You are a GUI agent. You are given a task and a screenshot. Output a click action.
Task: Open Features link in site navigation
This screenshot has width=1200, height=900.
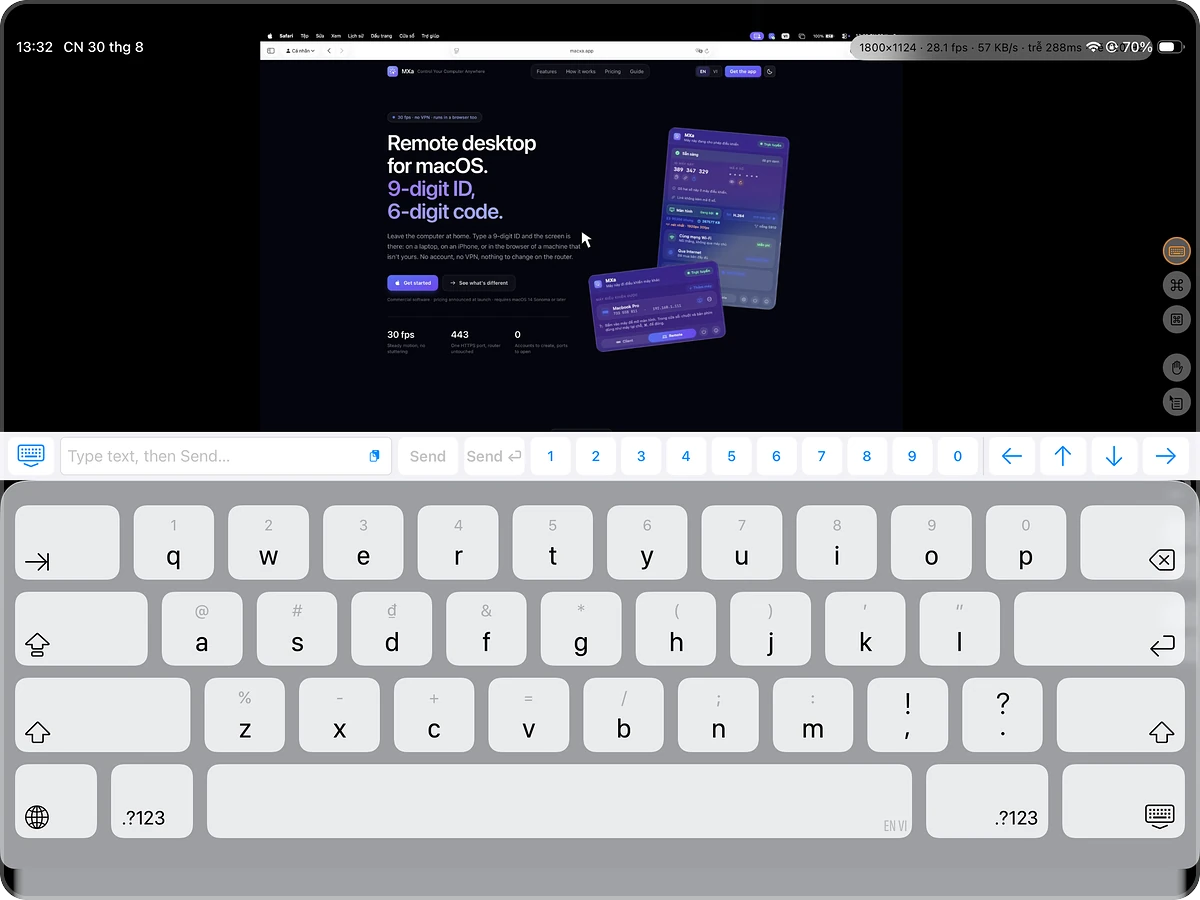coord(546,72)
